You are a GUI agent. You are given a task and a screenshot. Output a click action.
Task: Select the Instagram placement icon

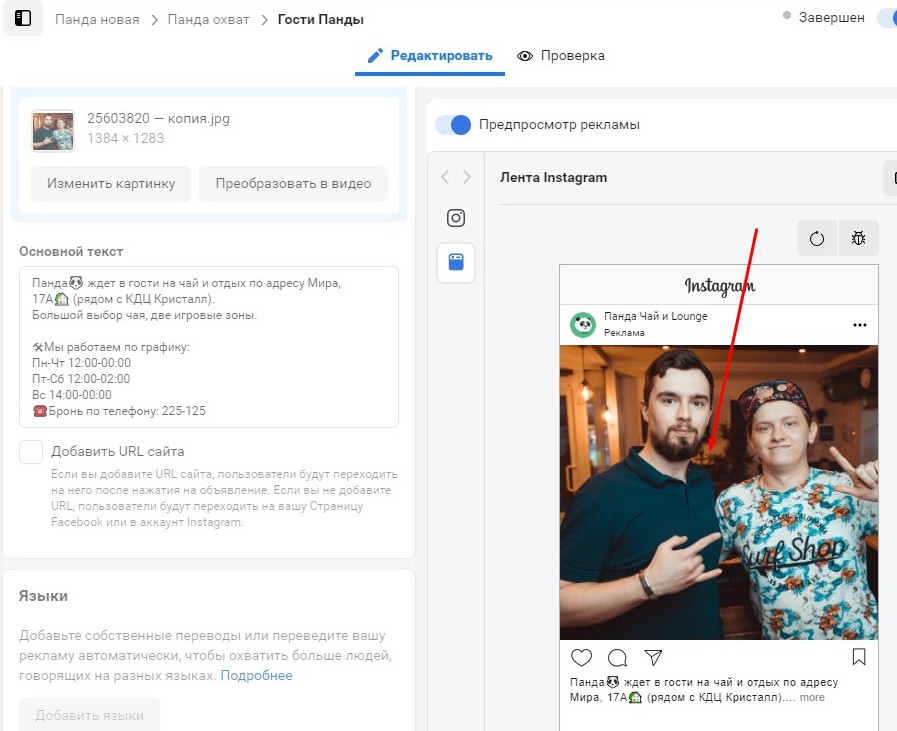456,218
